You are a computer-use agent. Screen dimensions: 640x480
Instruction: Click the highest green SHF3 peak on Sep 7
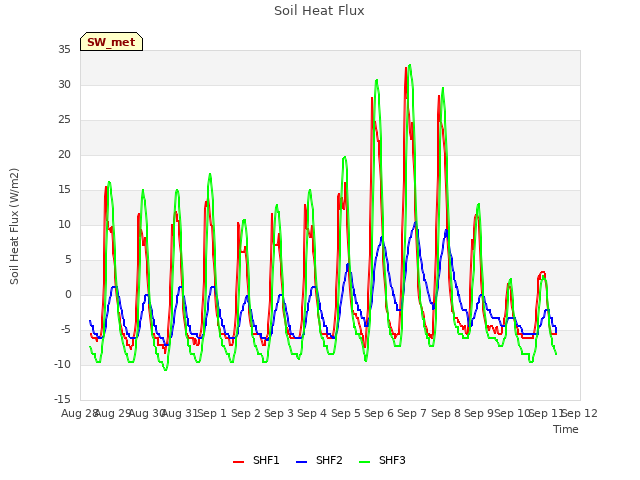coord(410,65)
